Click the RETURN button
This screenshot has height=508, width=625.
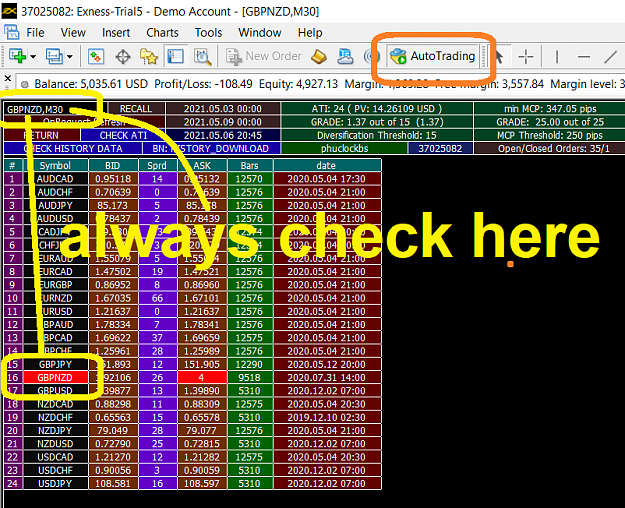[41, 135]
